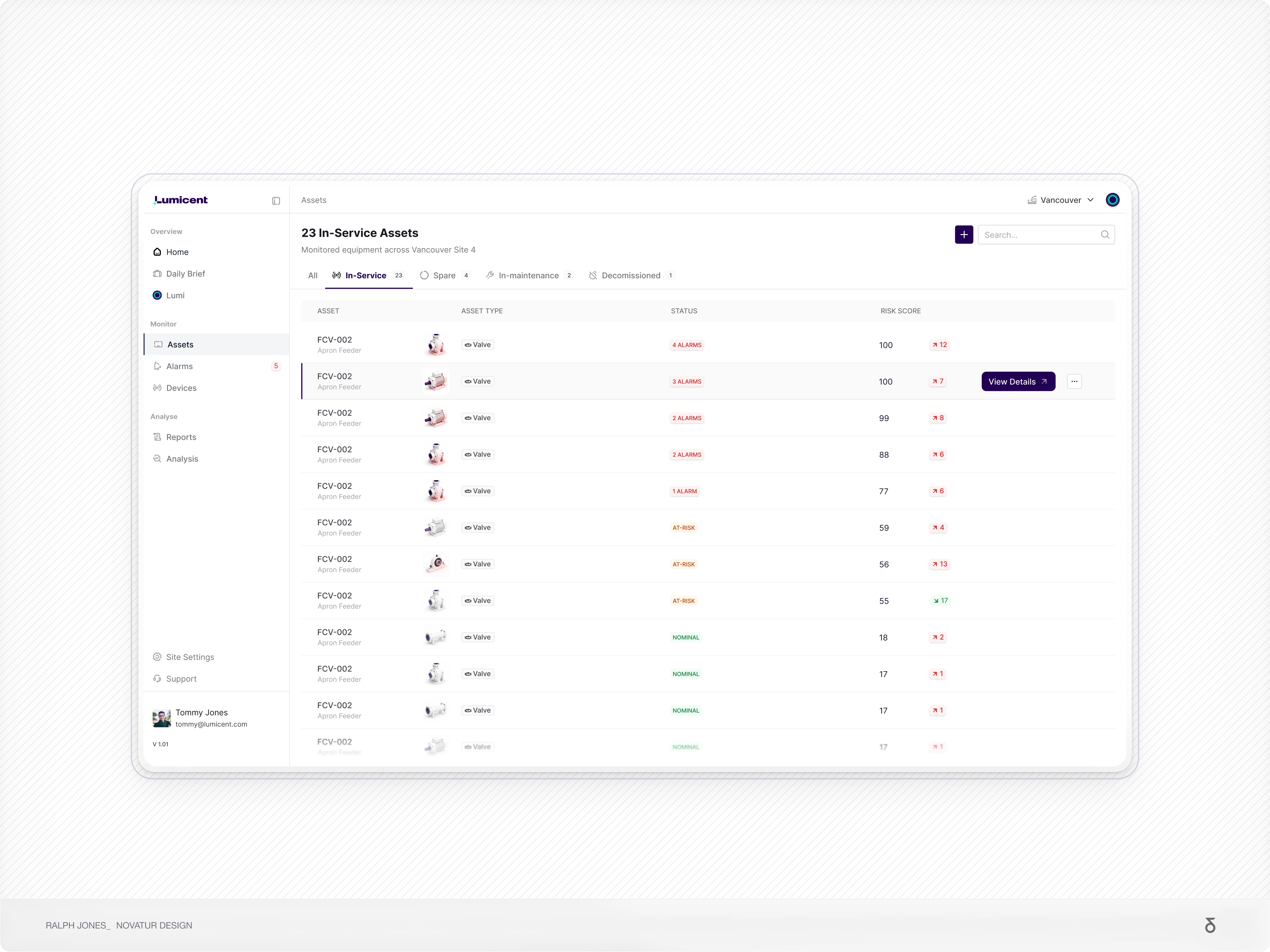
Task: Switch to the In-maintenance tab
Action: [529, 275]
